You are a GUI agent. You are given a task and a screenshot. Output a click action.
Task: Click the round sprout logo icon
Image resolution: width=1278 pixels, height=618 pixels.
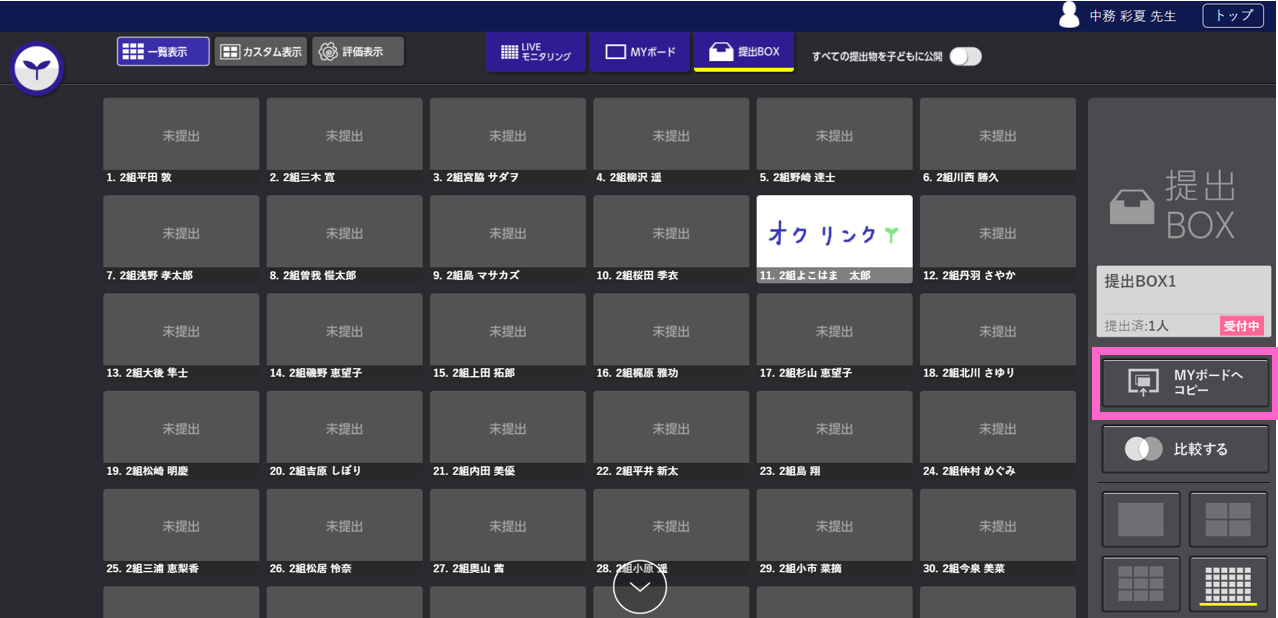coord(37,69)
